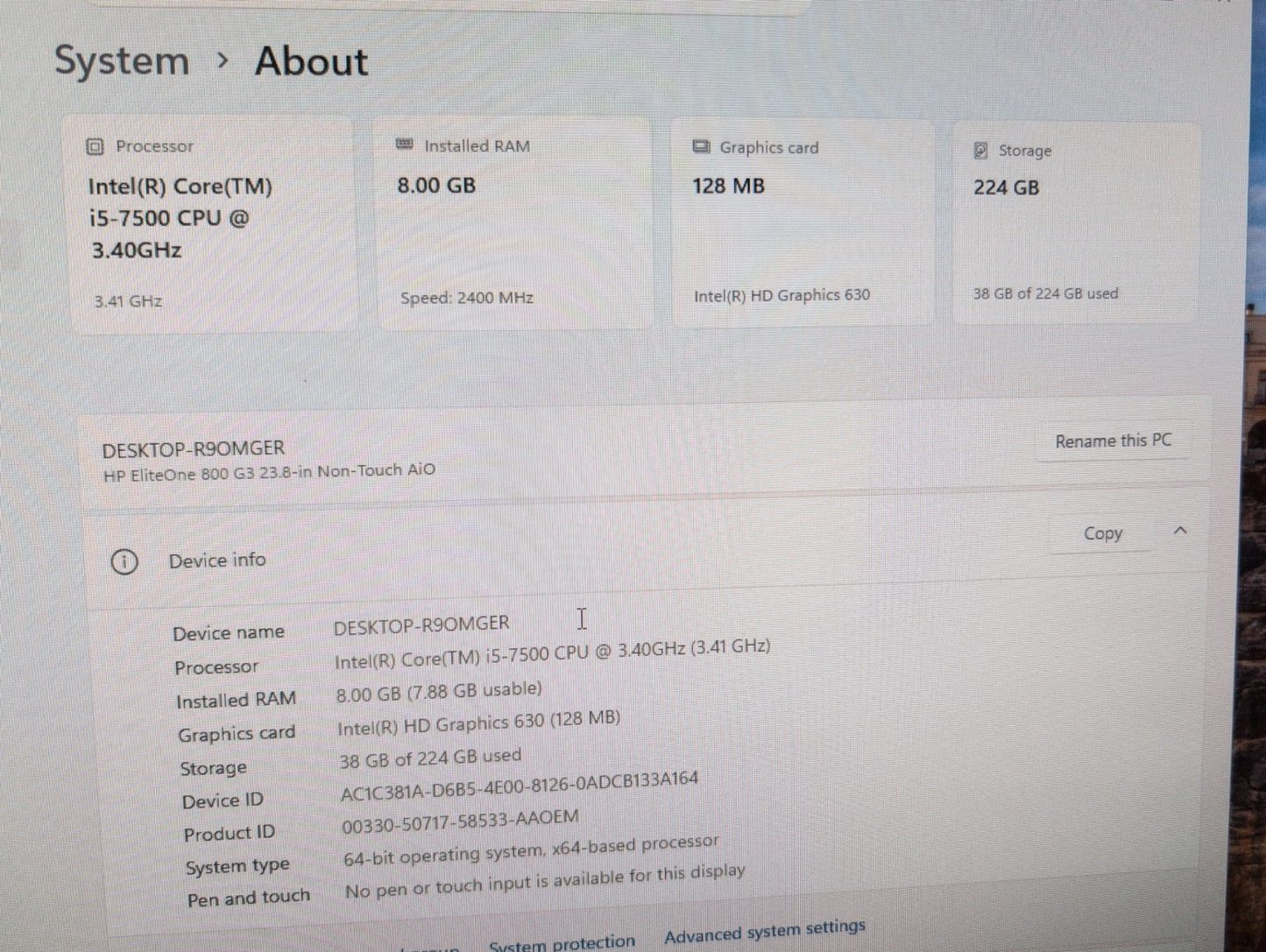Go back to System in the breadcrumb
The height and width of the screenshot is (952, 1266).
pyautogui.click(x=122, y=60)
